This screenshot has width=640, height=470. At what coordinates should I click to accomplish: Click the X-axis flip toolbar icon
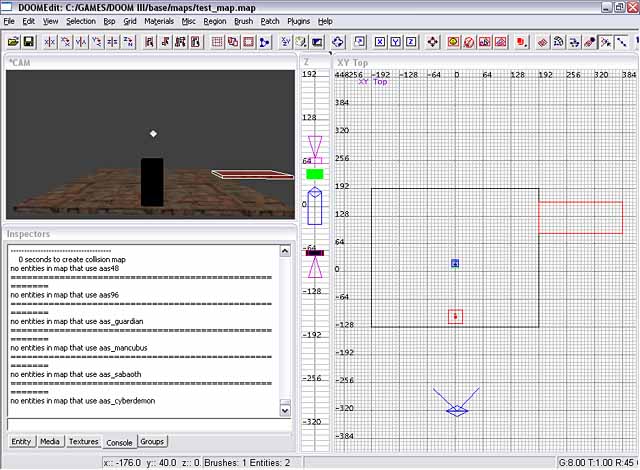50,42
